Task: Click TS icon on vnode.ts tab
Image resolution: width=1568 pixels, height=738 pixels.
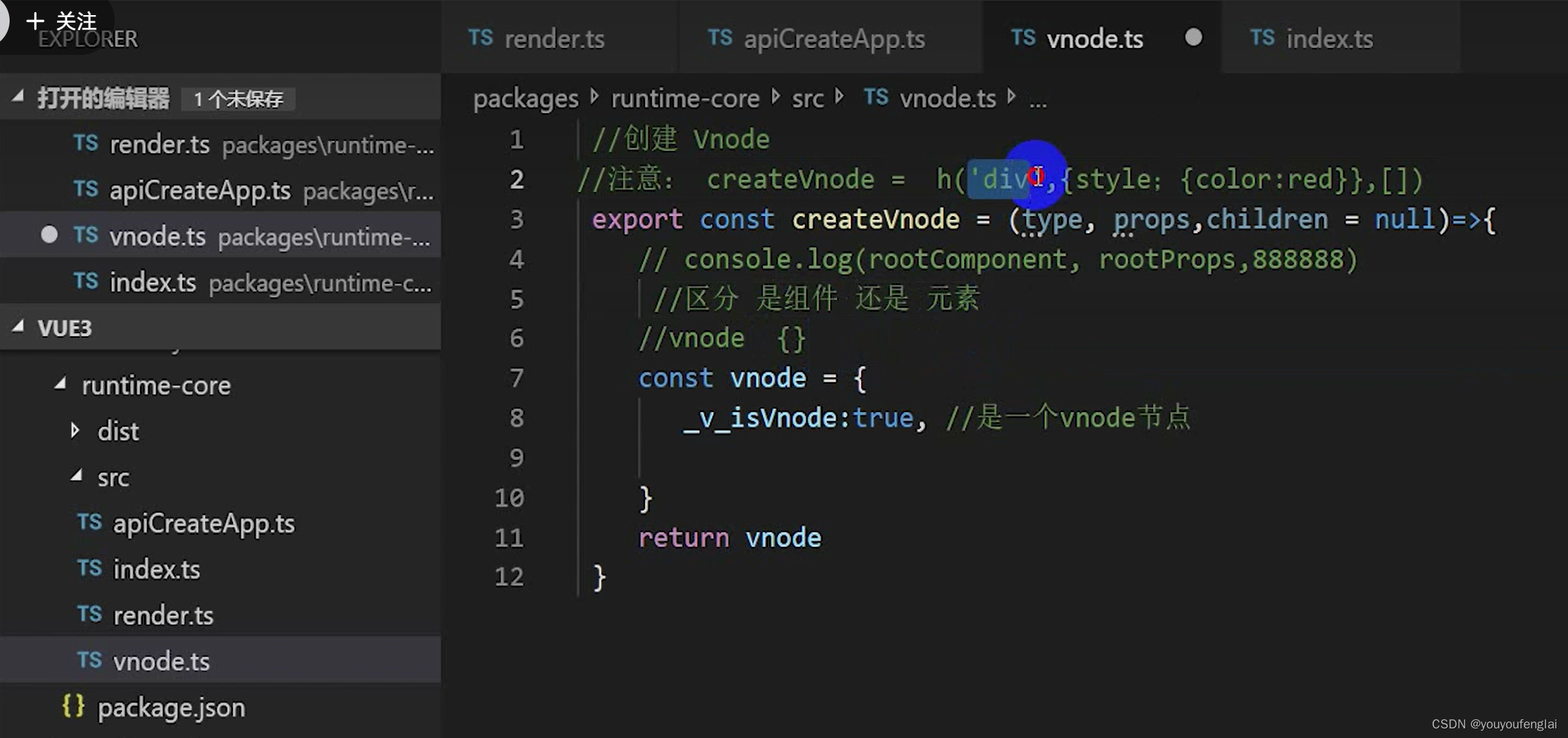Action: (x=1023, y=38)
